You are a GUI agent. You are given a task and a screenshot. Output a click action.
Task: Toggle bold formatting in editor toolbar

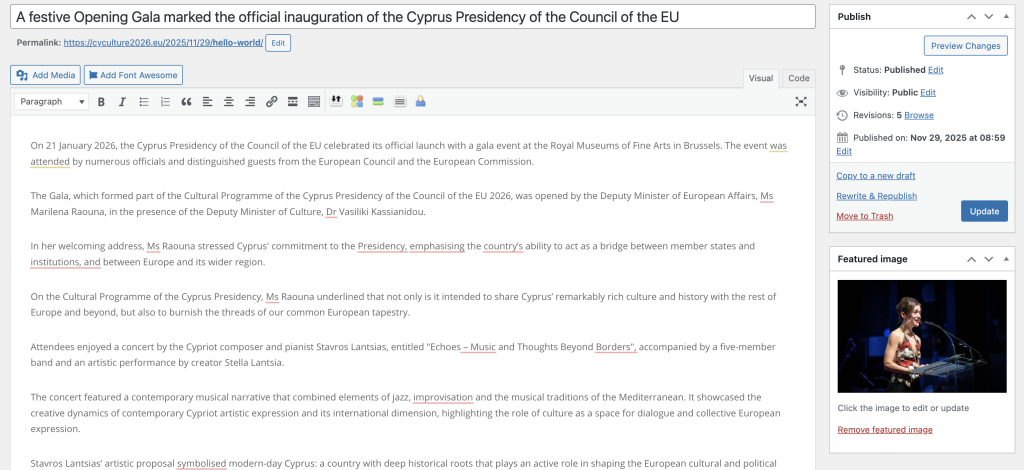click(102, 101)
